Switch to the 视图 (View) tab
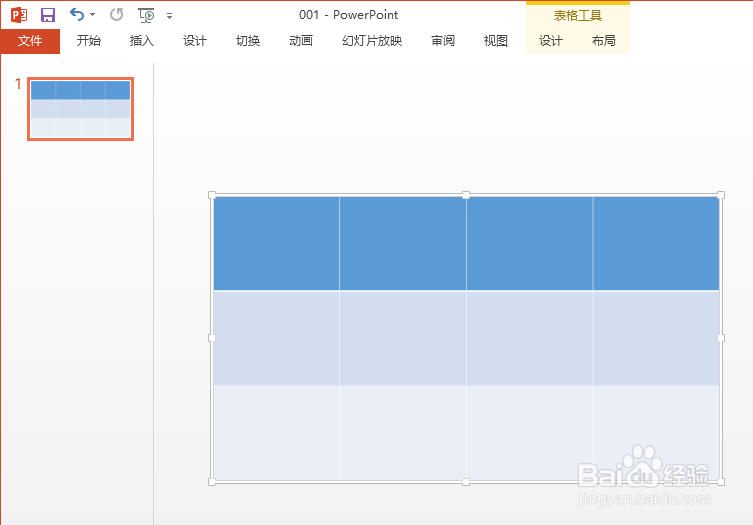753x525 pixels. [496, 41]
